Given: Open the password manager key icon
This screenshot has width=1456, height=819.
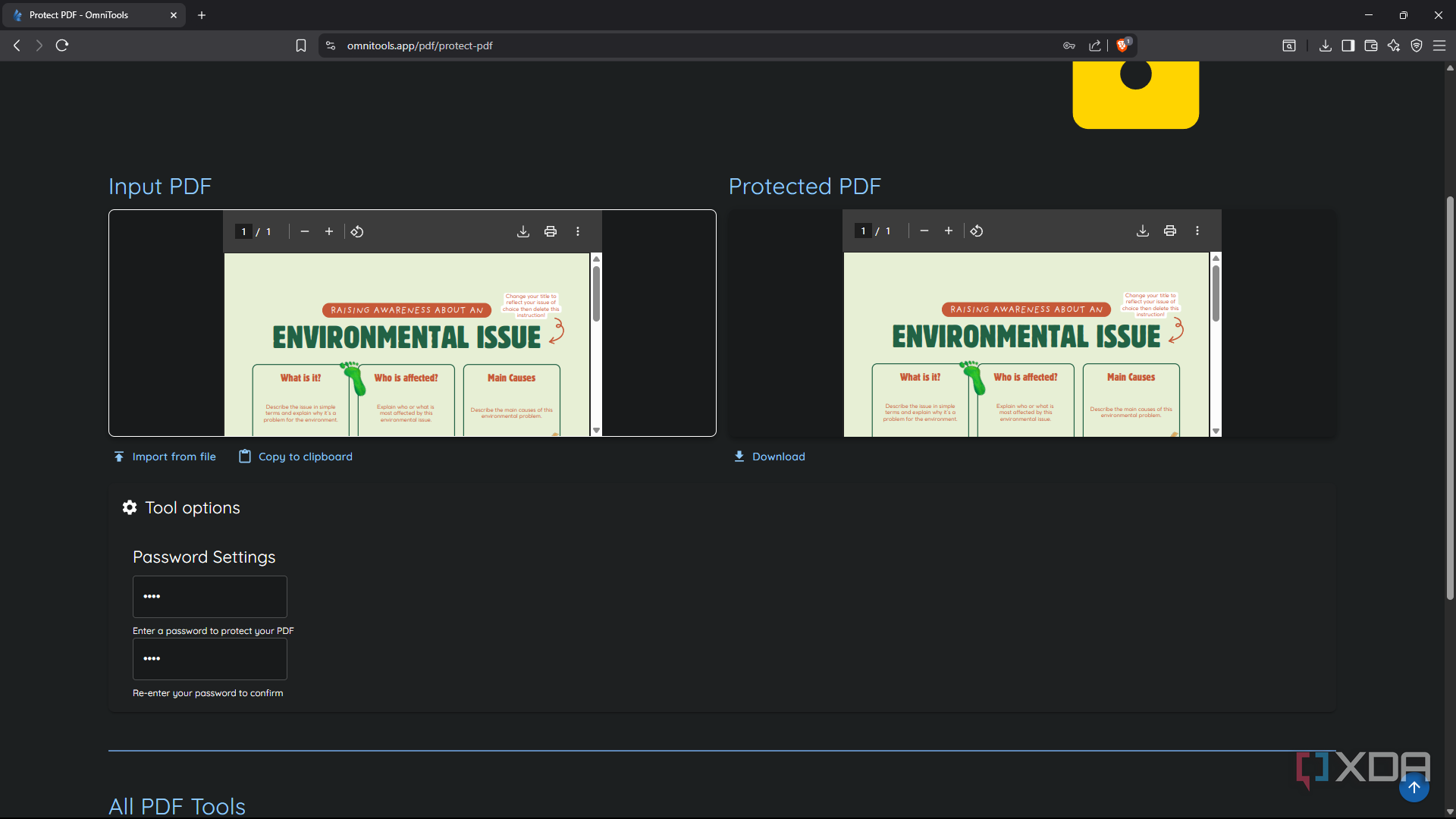Looking at the screenshot, I should (x=1069, y=45).
